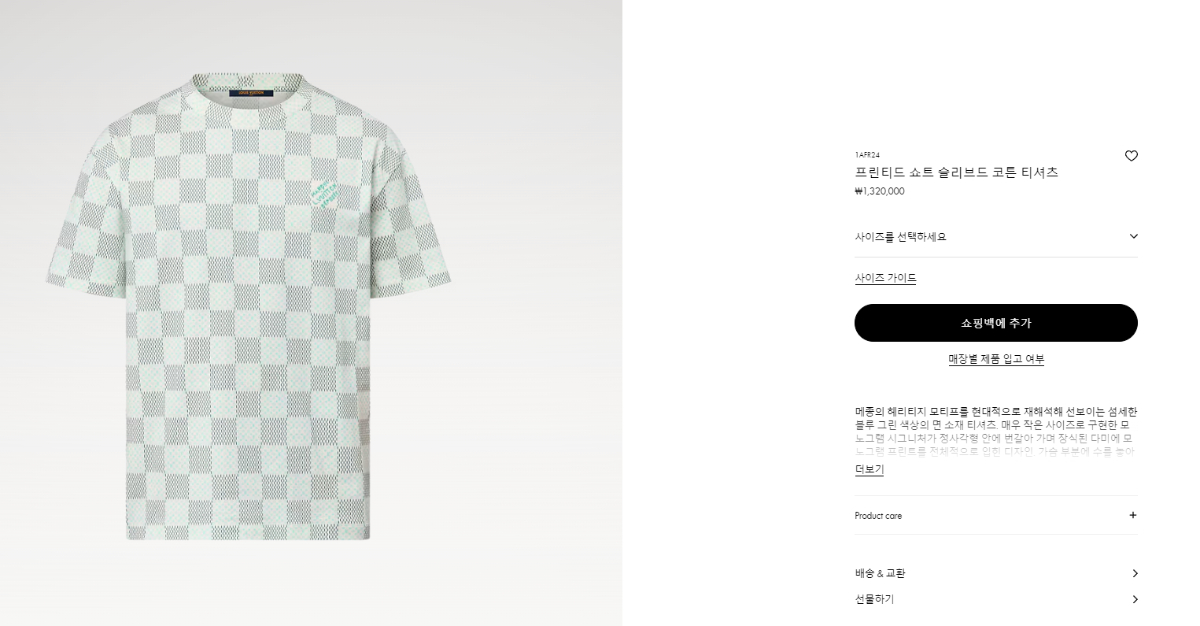This screenshot has width=1200, height=626.
Task: Click the ₩1,320,000 price text
Action: [x=880, y=191]
